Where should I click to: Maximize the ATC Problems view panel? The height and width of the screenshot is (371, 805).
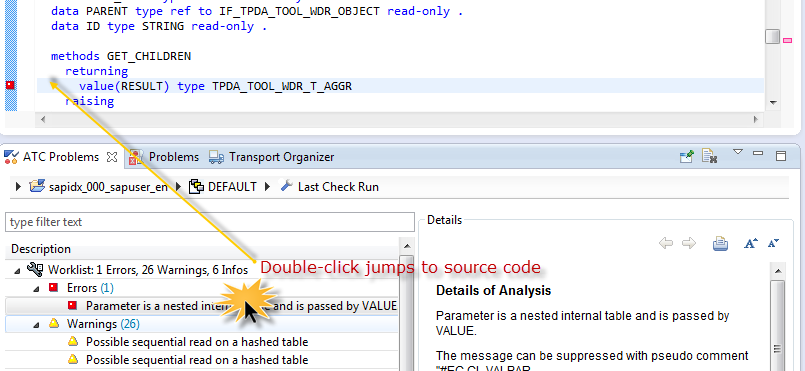781,156
